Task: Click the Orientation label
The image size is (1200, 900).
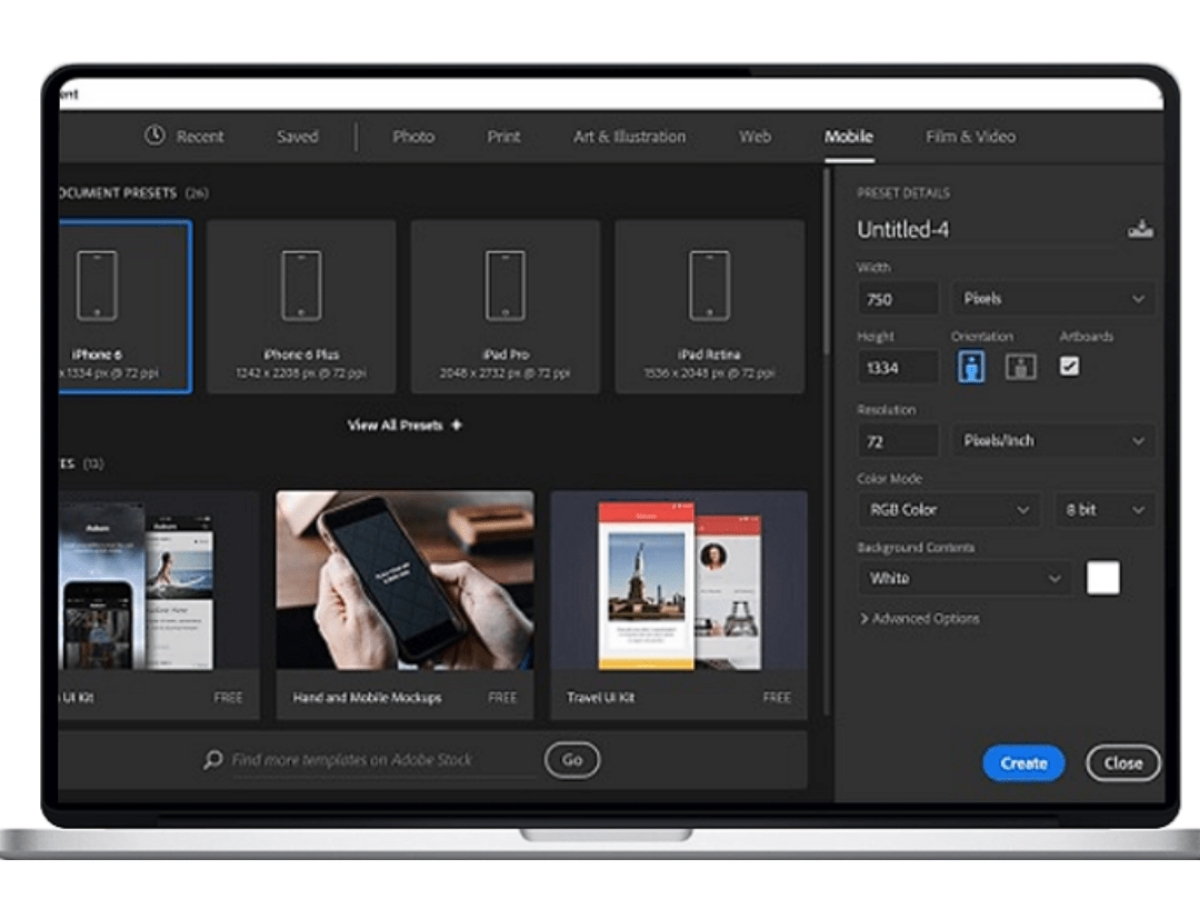Action: click(982, 337)
